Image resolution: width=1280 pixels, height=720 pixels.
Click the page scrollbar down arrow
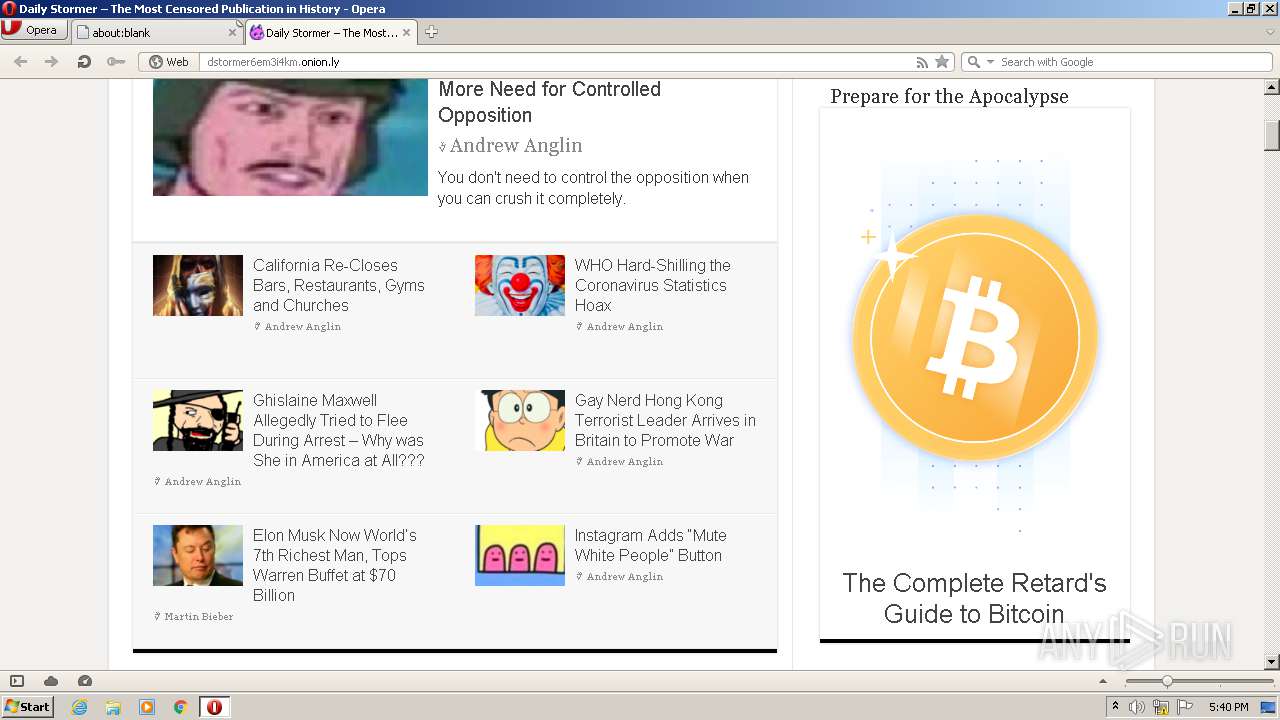(x=1272, y=661)
